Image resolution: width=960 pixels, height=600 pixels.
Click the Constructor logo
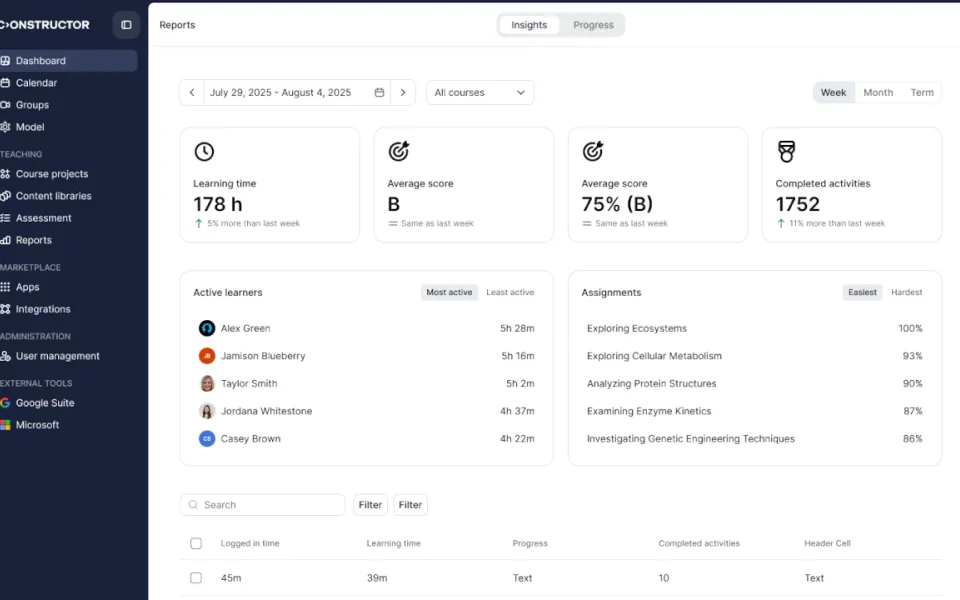(x=45, y=25)
